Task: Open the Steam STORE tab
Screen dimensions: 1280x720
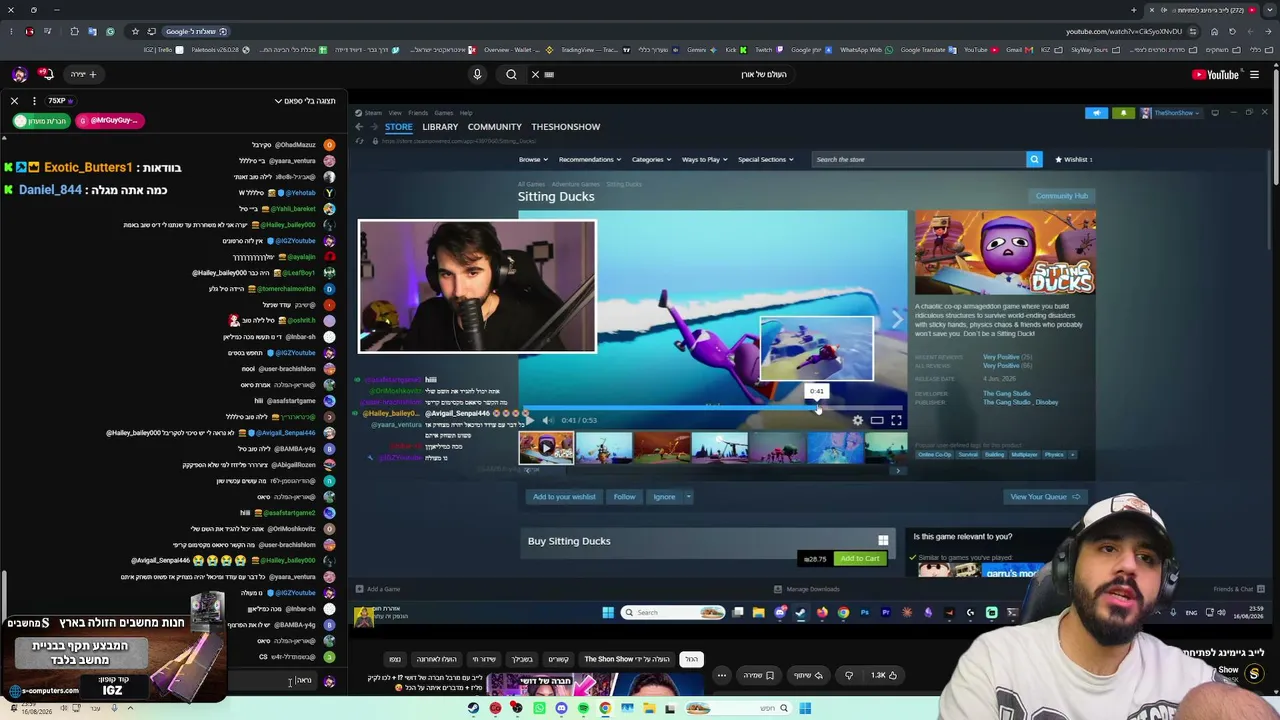Action: pyautogui.click(x=398, y=127)
